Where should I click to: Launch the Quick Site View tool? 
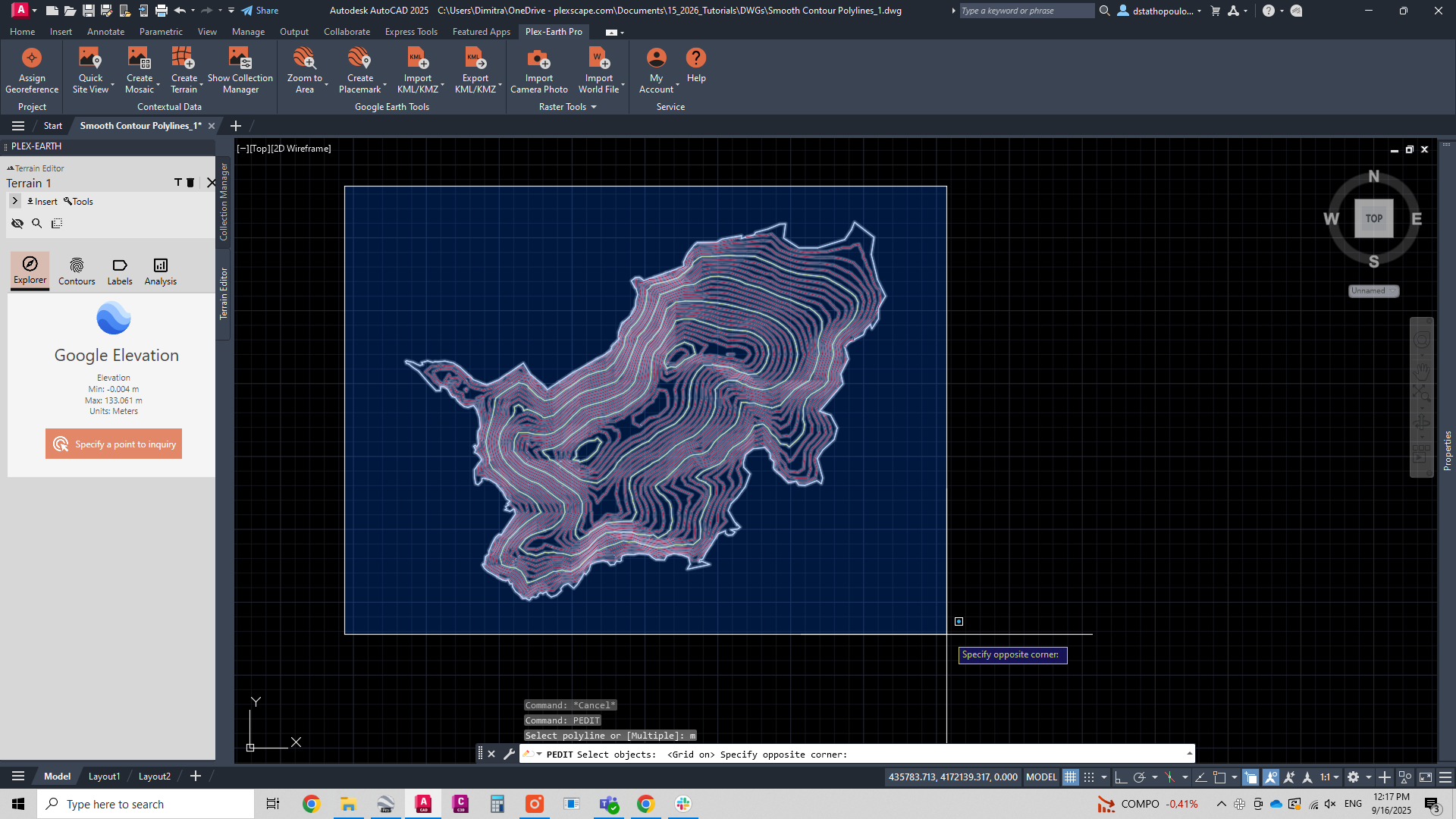[90, 71]
